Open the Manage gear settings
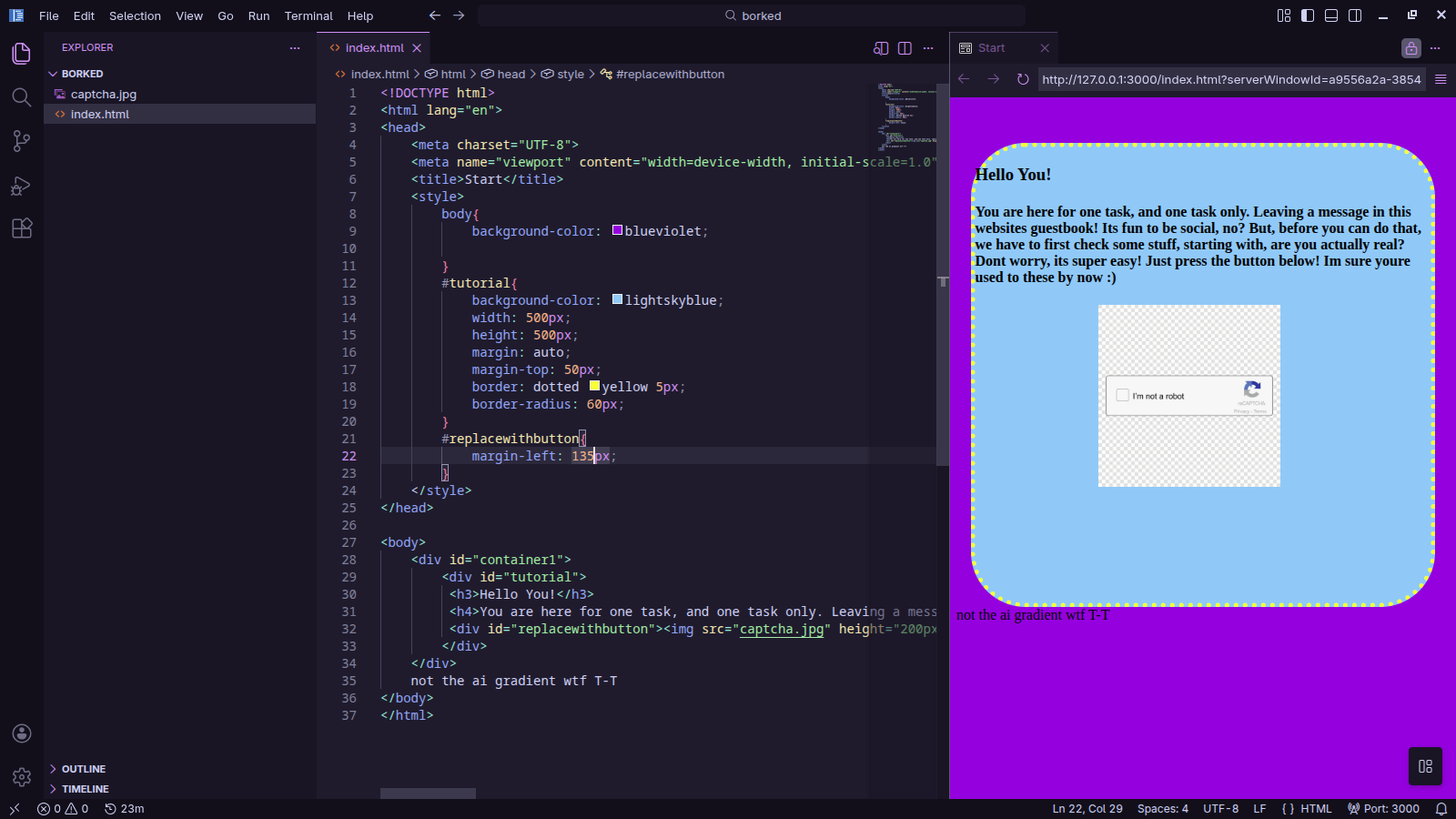Viewport: 1456px width, 819px height. tap(22, 777)
